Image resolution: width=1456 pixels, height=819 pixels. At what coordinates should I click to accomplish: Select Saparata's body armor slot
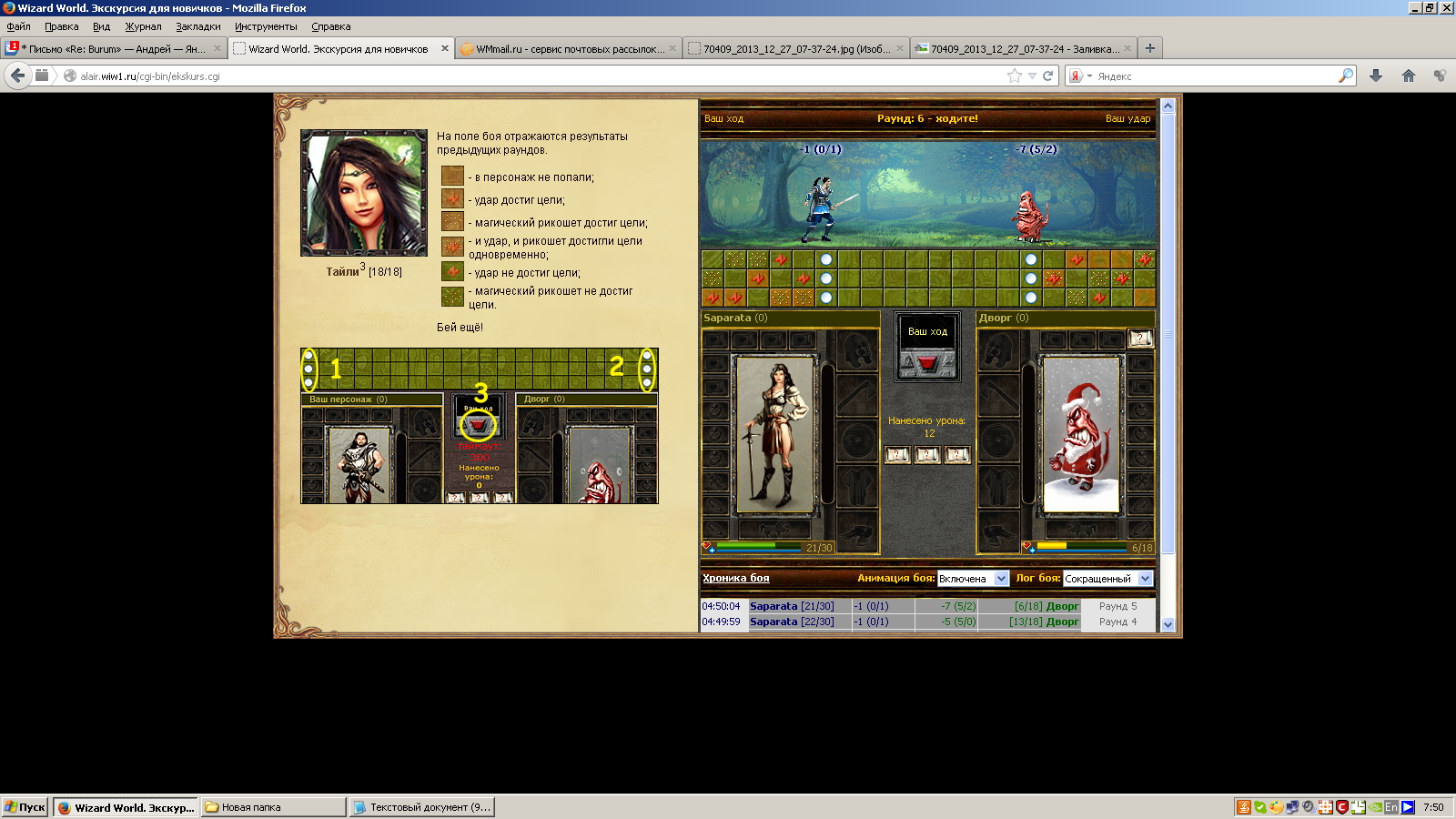coord(857,486)
